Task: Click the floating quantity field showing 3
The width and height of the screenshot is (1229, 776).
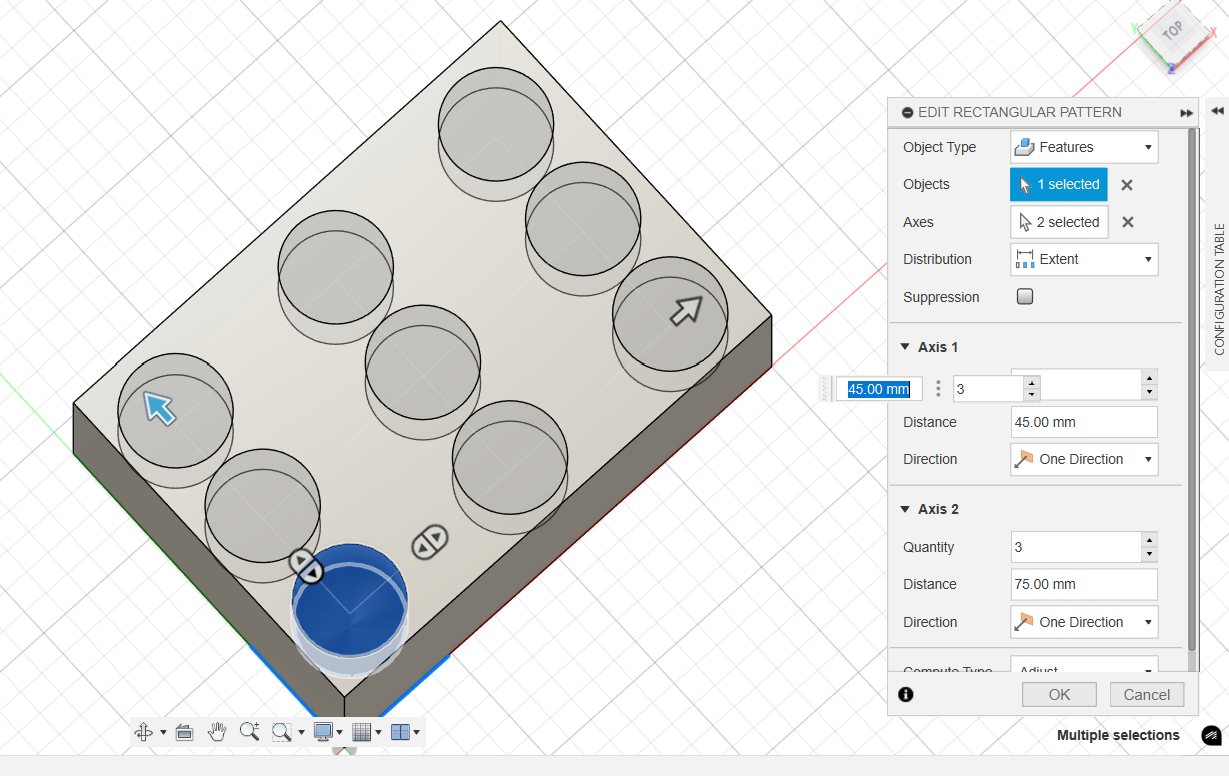Action: (x=988, y=389)
